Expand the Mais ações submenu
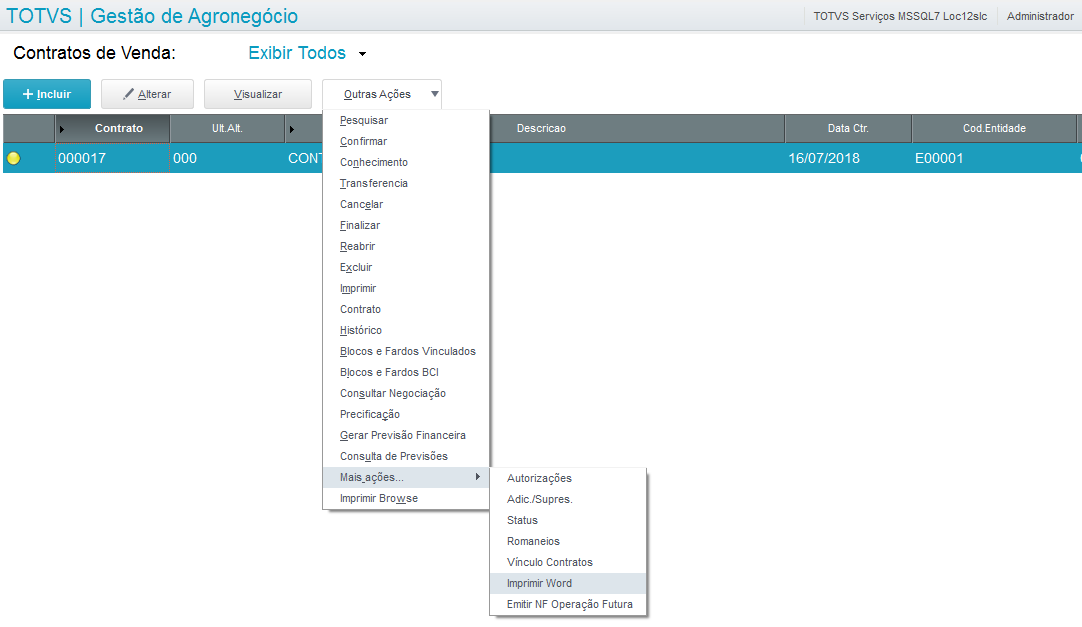 pos(406,477)
